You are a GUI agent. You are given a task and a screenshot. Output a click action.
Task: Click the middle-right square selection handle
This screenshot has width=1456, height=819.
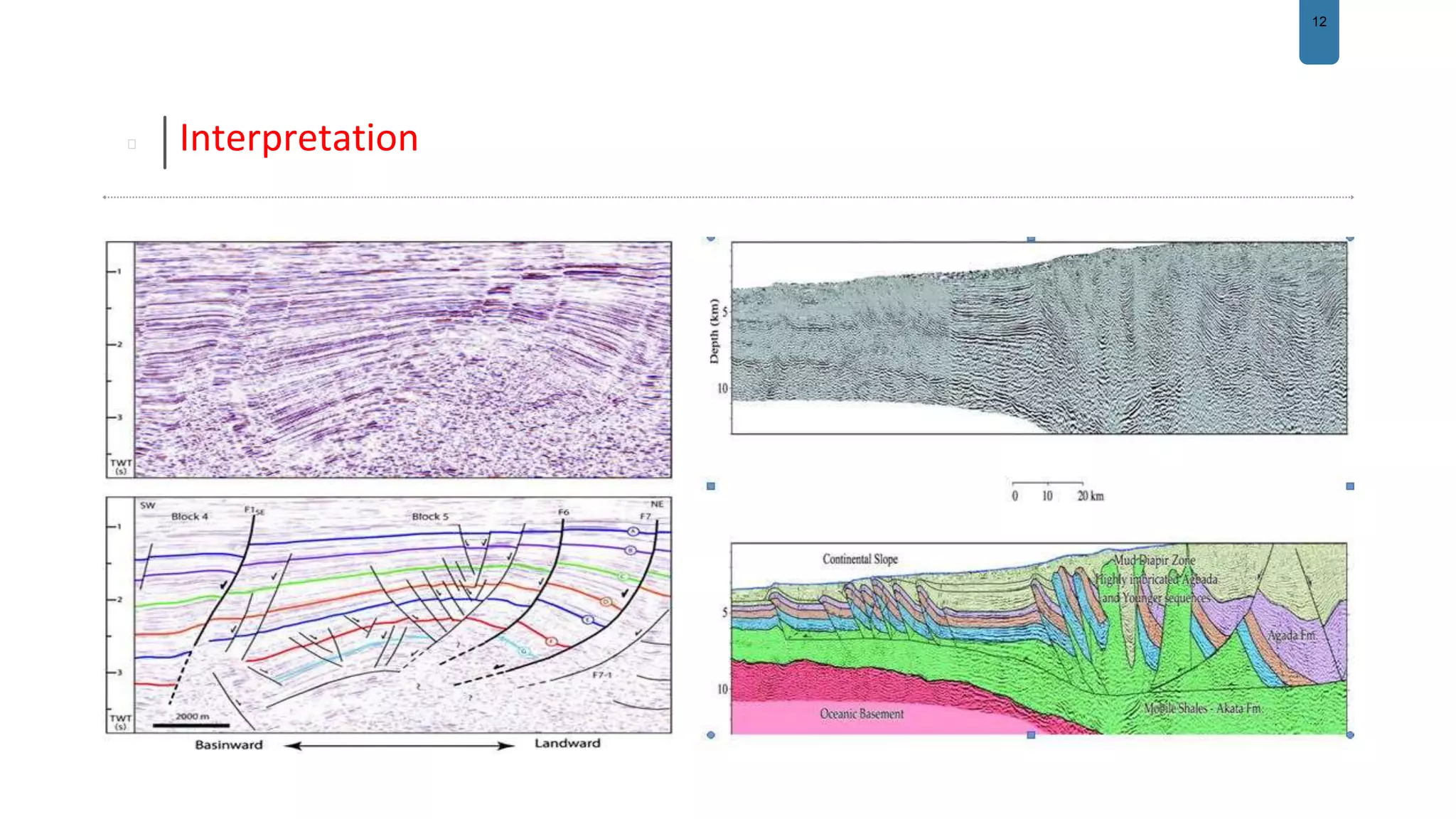1350,486
